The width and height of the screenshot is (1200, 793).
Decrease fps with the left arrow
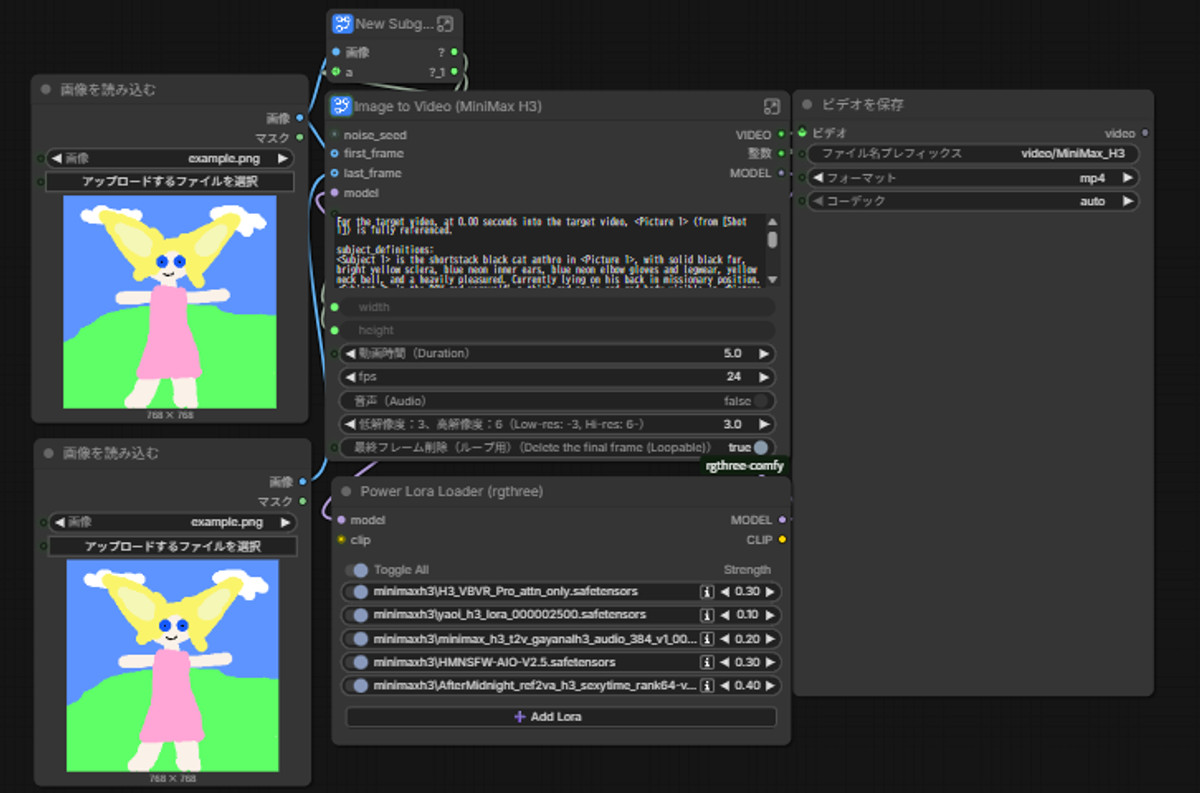click(350, 377)
